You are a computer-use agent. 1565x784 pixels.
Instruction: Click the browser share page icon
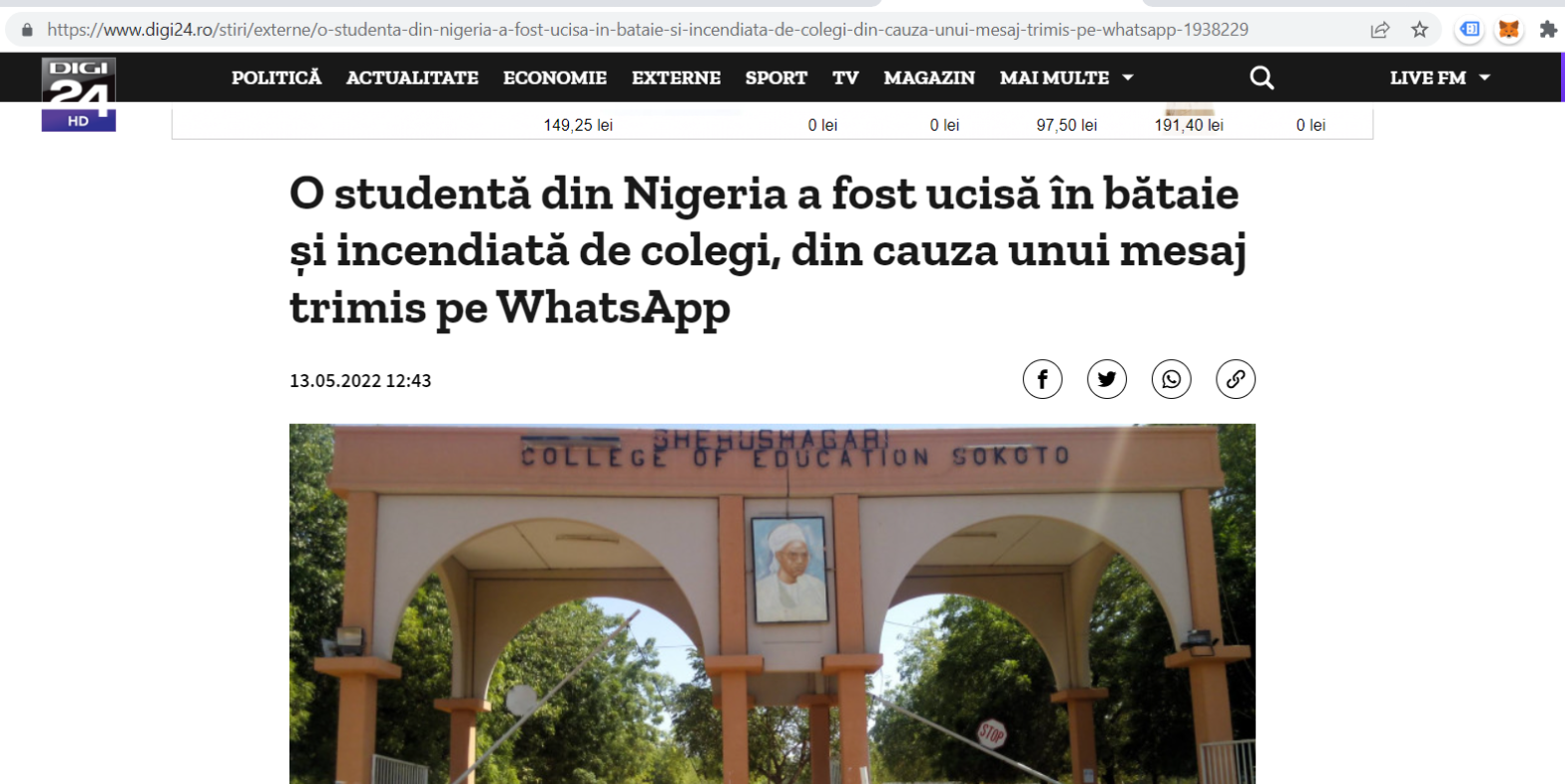coord(1380,30)
